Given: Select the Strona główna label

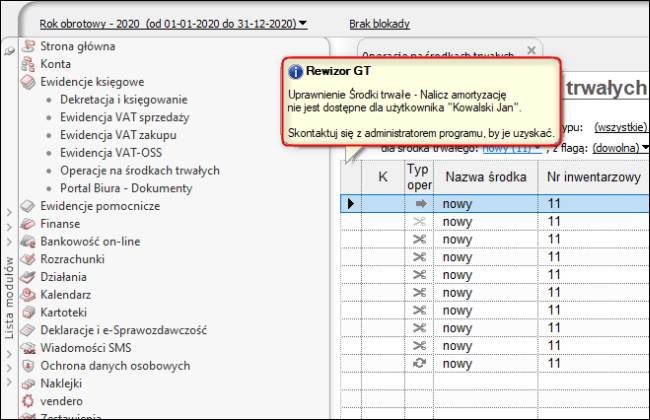Looking at the screenshot, I should pos(78,46).
